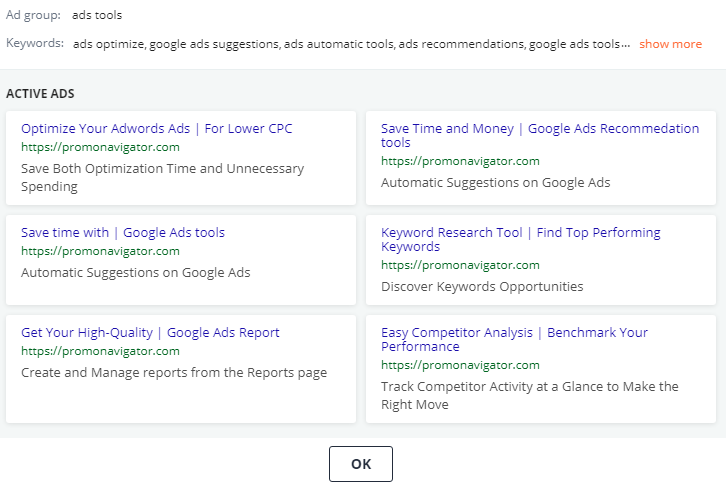Open 'Optimize Your Adwords Ads' ad headline

point(156,128)
